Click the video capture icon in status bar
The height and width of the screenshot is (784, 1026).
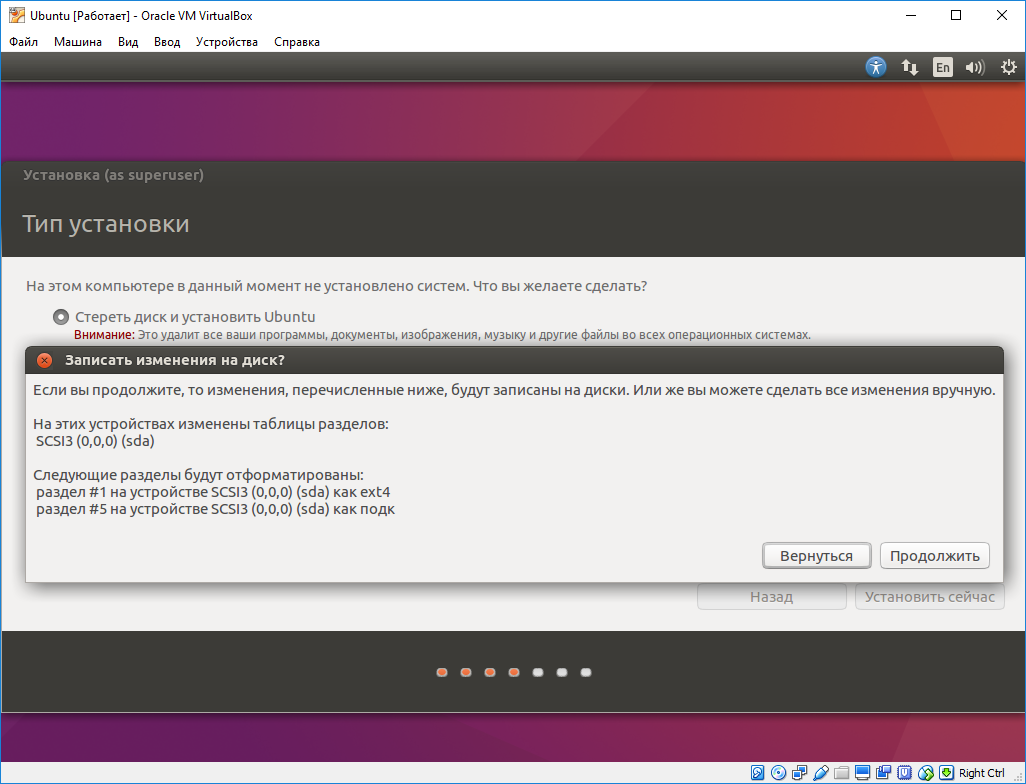[x=883, y=773]
